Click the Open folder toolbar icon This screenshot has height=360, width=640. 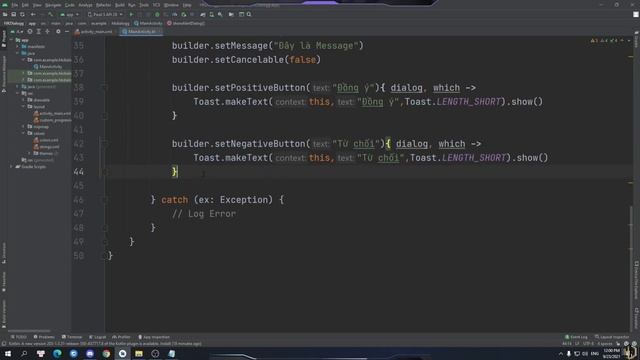(x=5, y=14)
